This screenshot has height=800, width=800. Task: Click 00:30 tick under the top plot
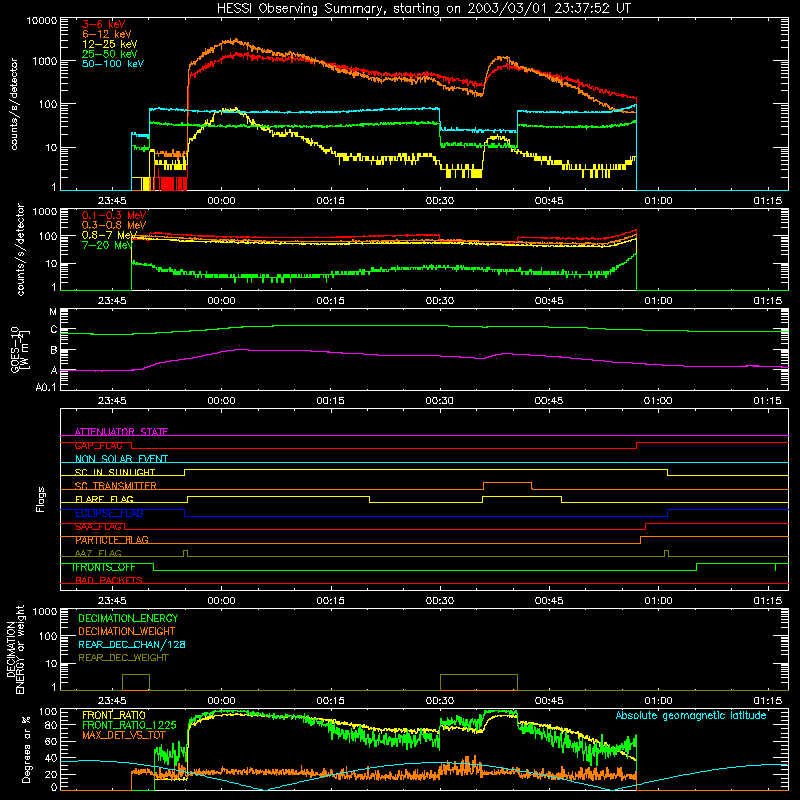point(440,201)
